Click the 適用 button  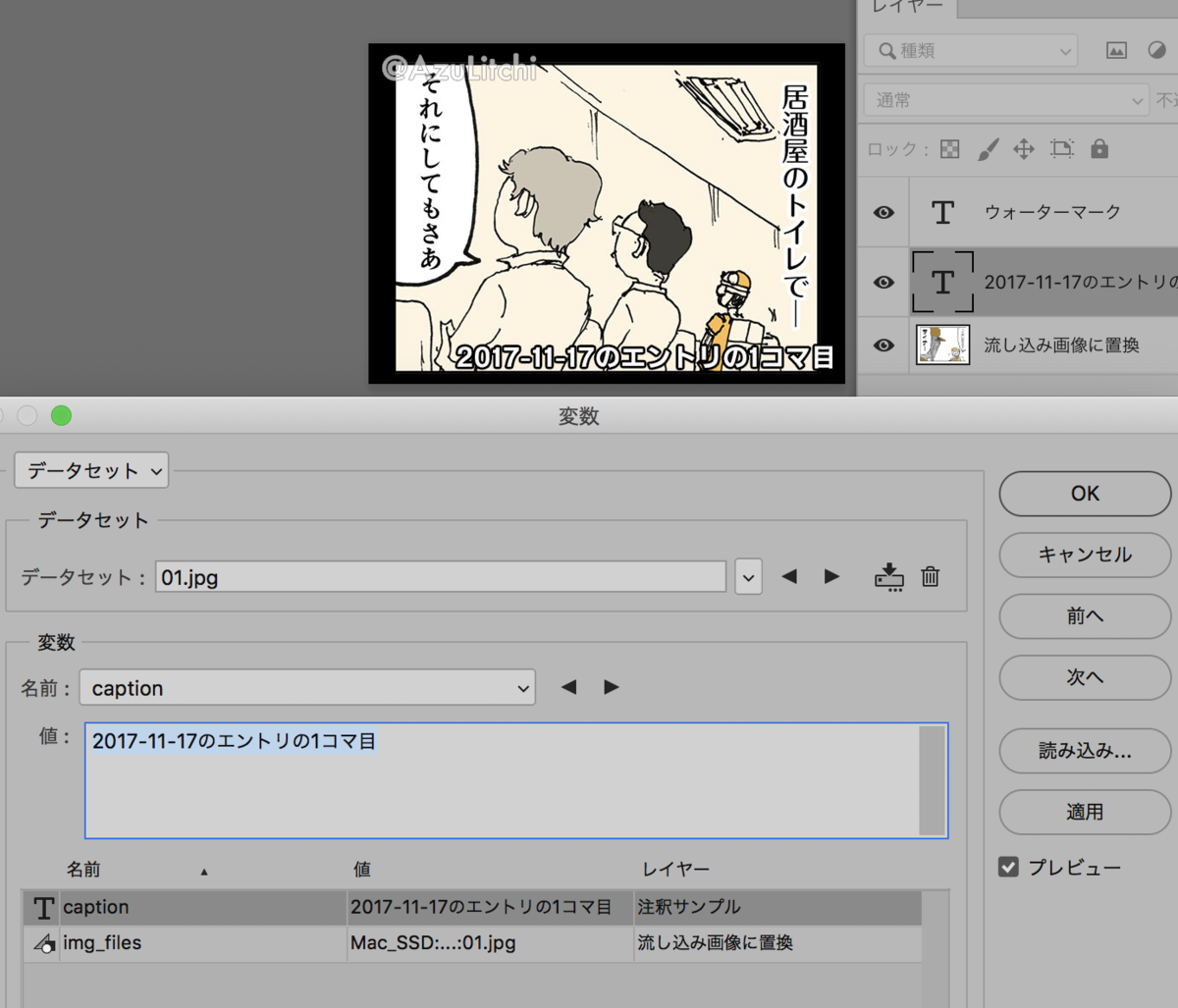pos(1085,813)
